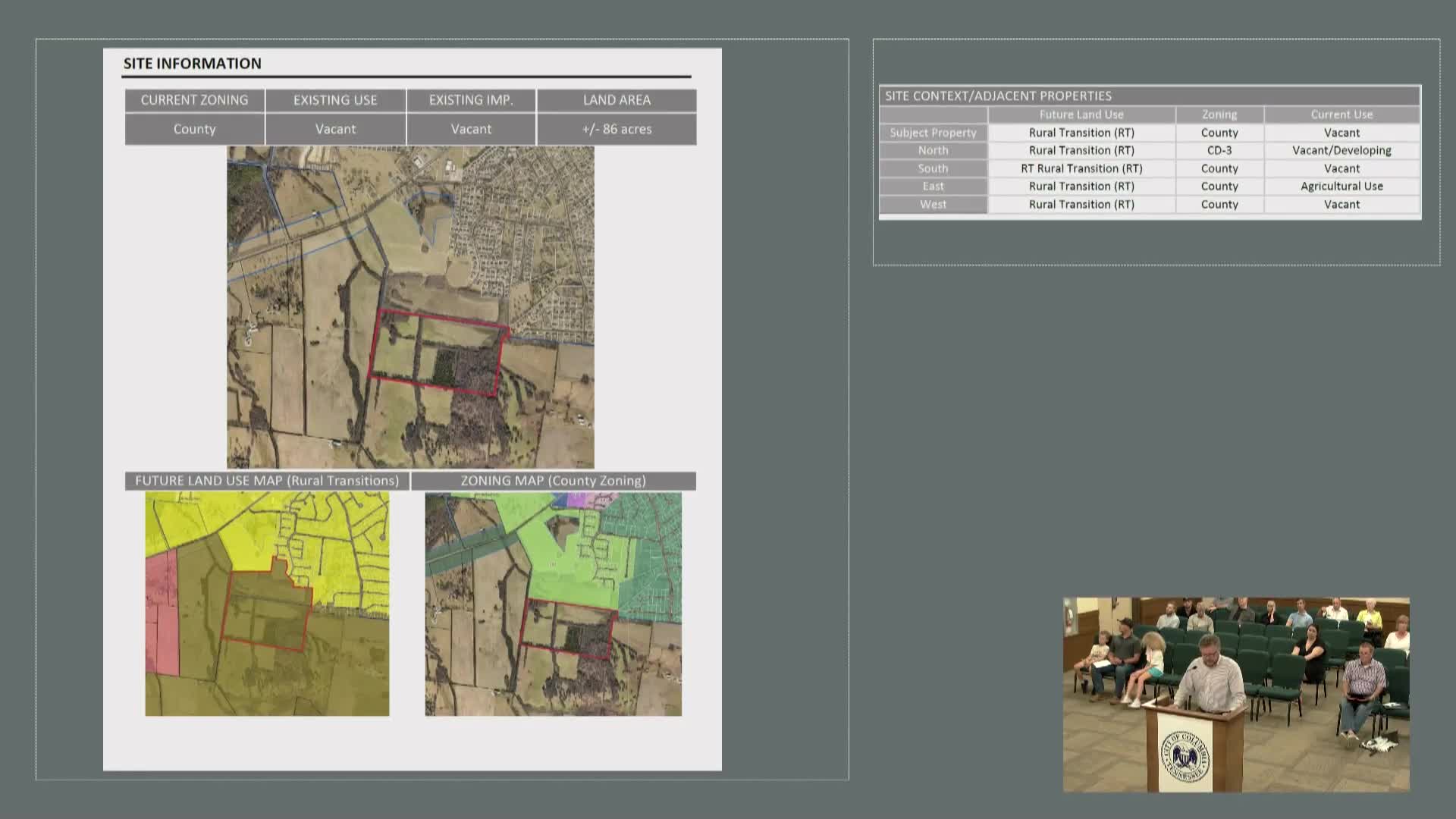Select the ZONING MAP (County Zoning) label
Screen dimensions: 1456x819
point(554,481)
